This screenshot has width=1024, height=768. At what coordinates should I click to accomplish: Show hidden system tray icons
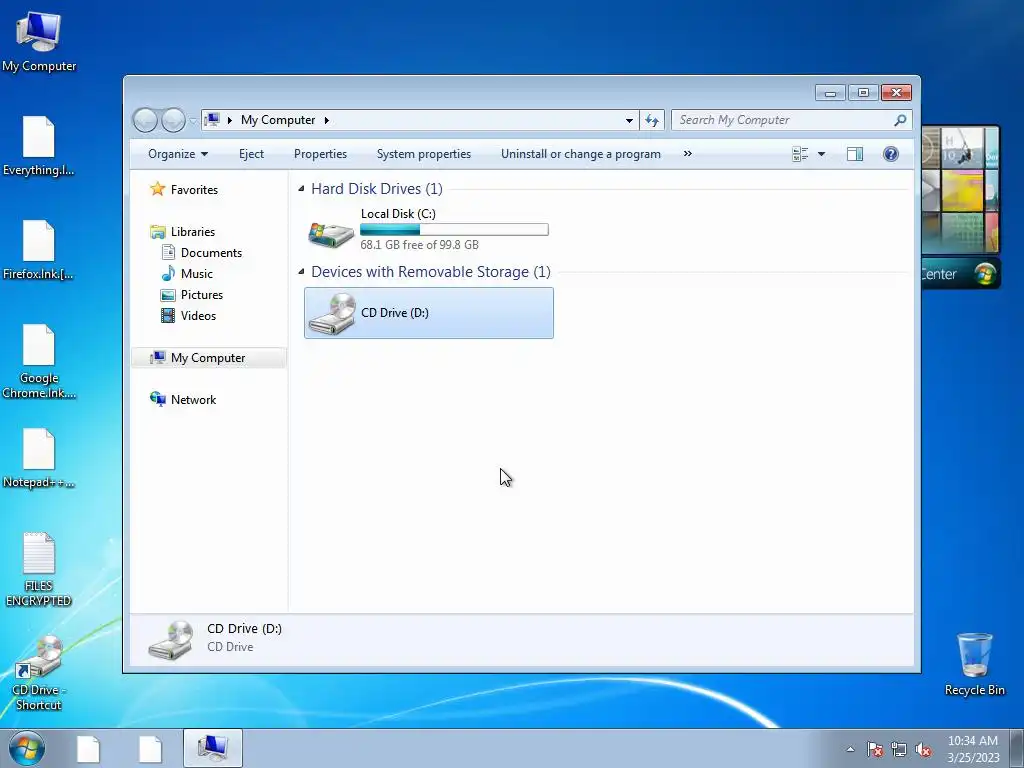click(x=850, y=749)
